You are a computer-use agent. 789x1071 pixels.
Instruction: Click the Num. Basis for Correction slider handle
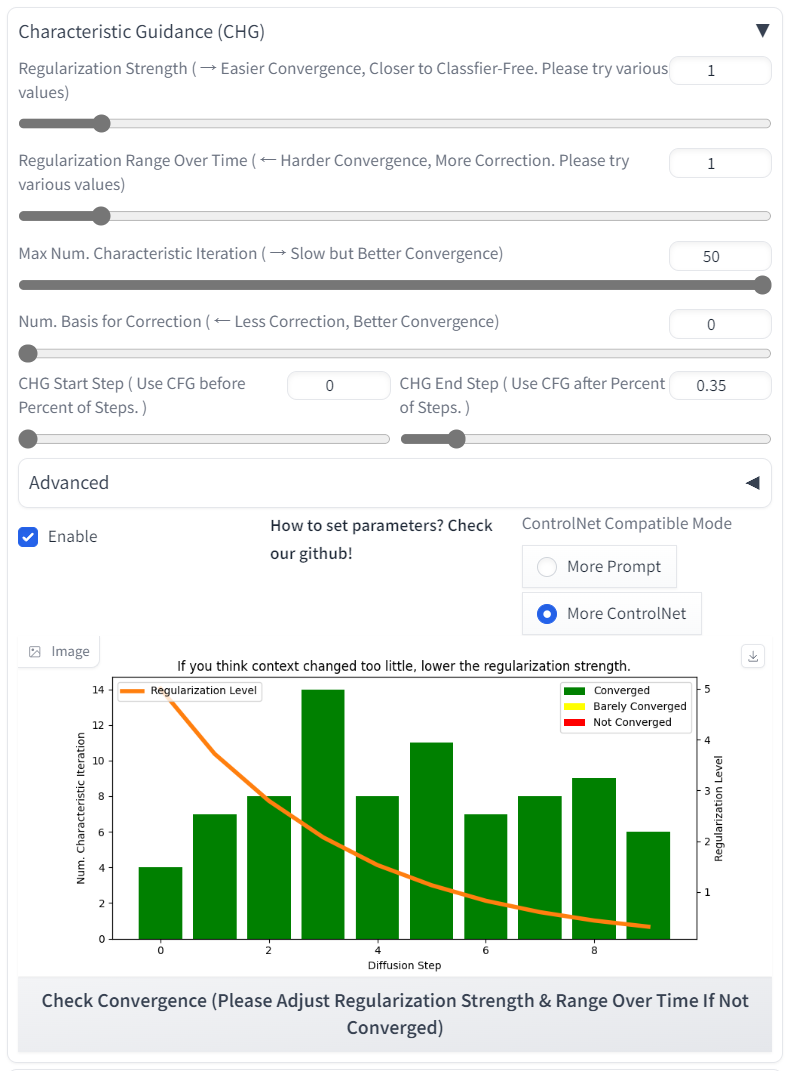coord(28,353)
